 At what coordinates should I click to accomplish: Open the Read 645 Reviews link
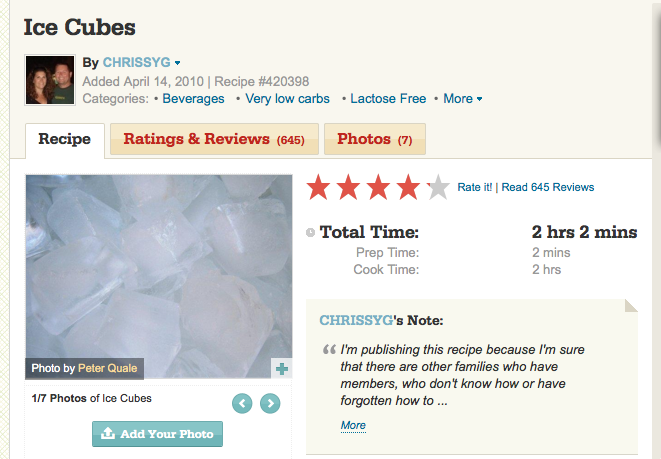click(548, 187)
